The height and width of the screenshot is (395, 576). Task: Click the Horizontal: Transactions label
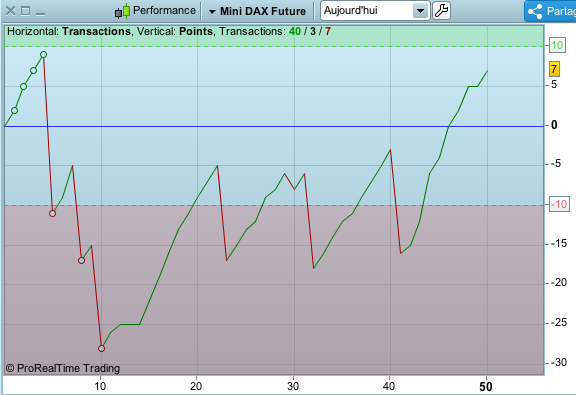pos(69,32)
